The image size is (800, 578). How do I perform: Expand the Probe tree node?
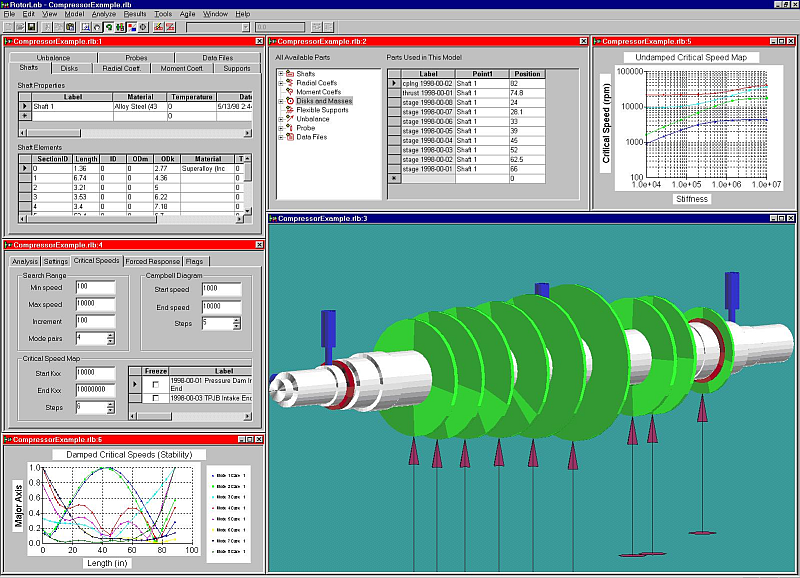281,128
